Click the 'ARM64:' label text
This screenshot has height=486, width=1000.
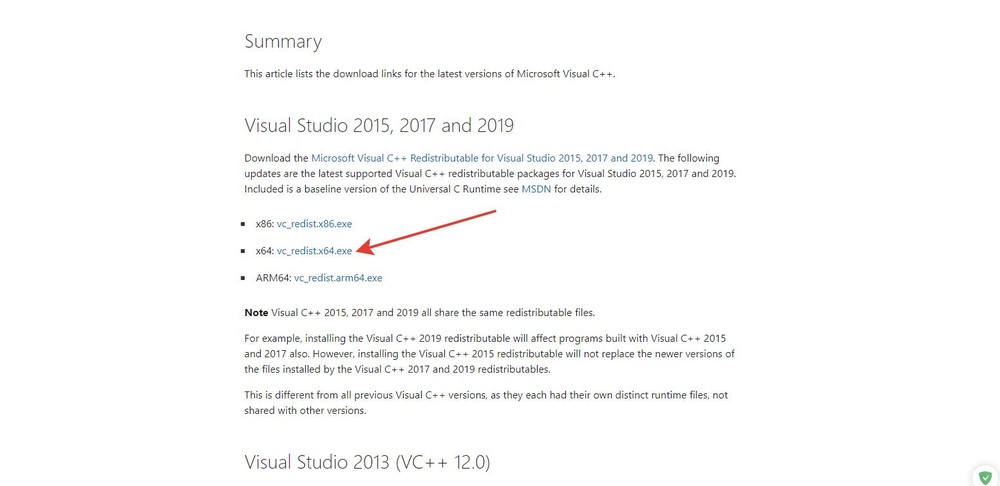(x=274, y=278)
